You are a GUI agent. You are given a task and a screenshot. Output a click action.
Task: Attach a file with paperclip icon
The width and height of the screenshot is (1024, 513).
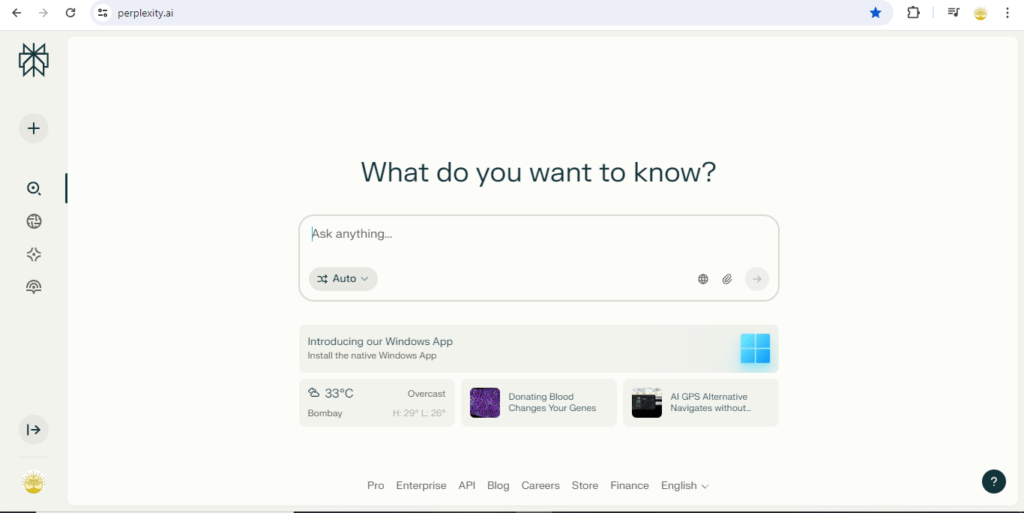tap(727, 279)
